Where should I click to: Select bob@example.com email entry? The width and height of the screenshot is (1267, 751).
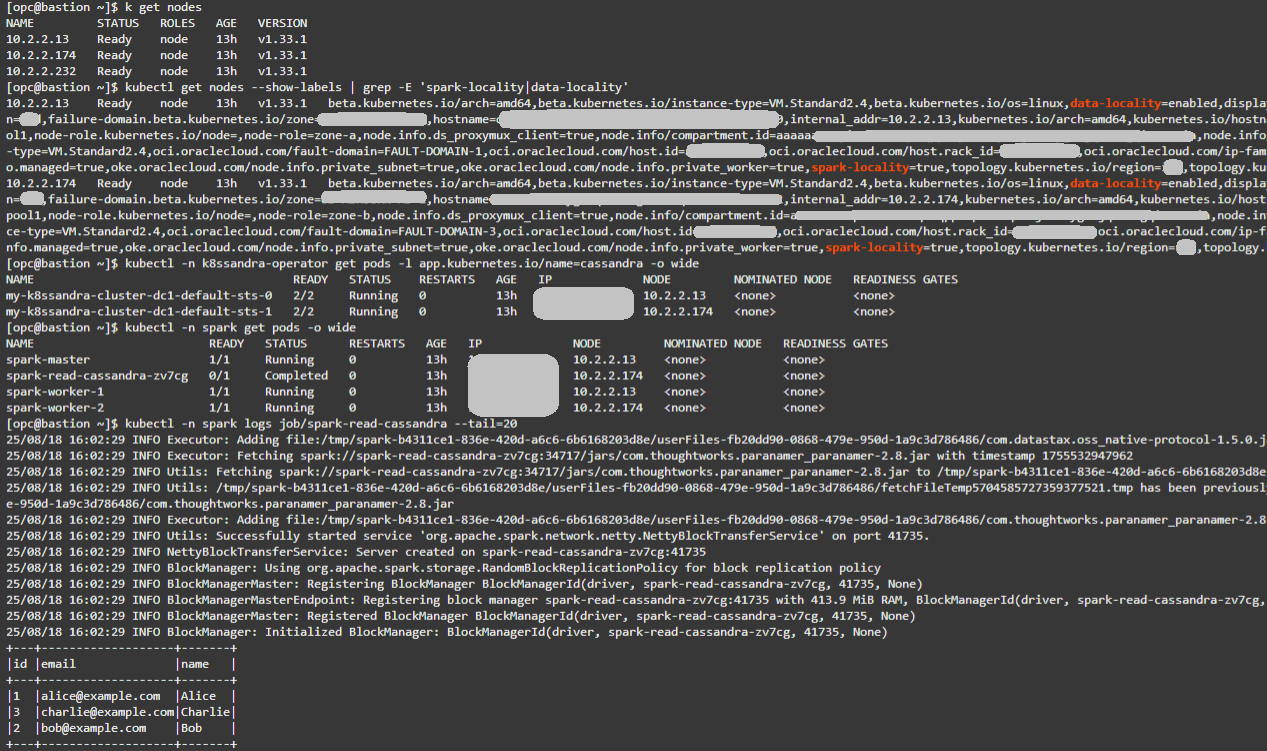click(91, 727)
